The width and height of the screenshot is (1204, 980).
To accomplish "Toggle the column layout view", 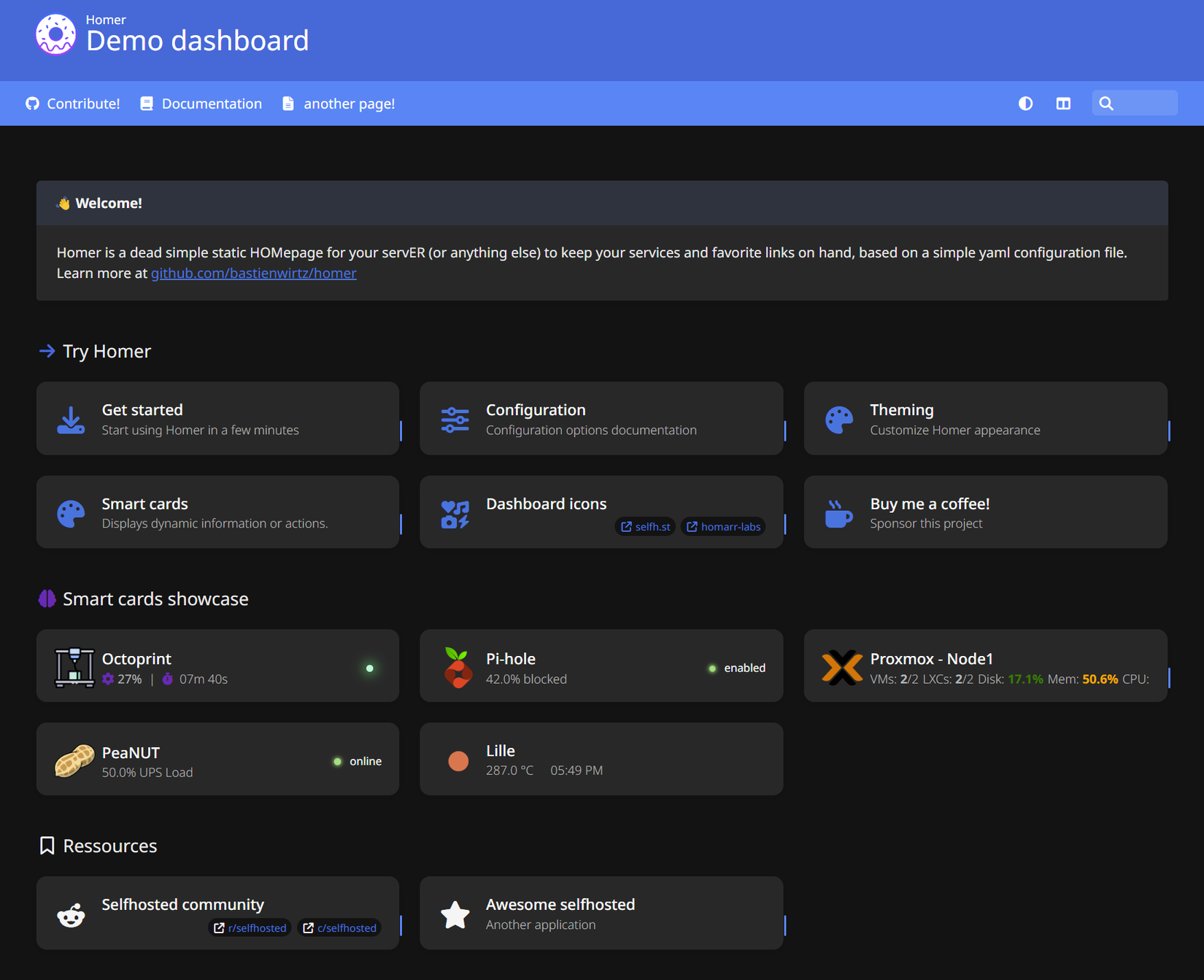I will point(1062,104).
